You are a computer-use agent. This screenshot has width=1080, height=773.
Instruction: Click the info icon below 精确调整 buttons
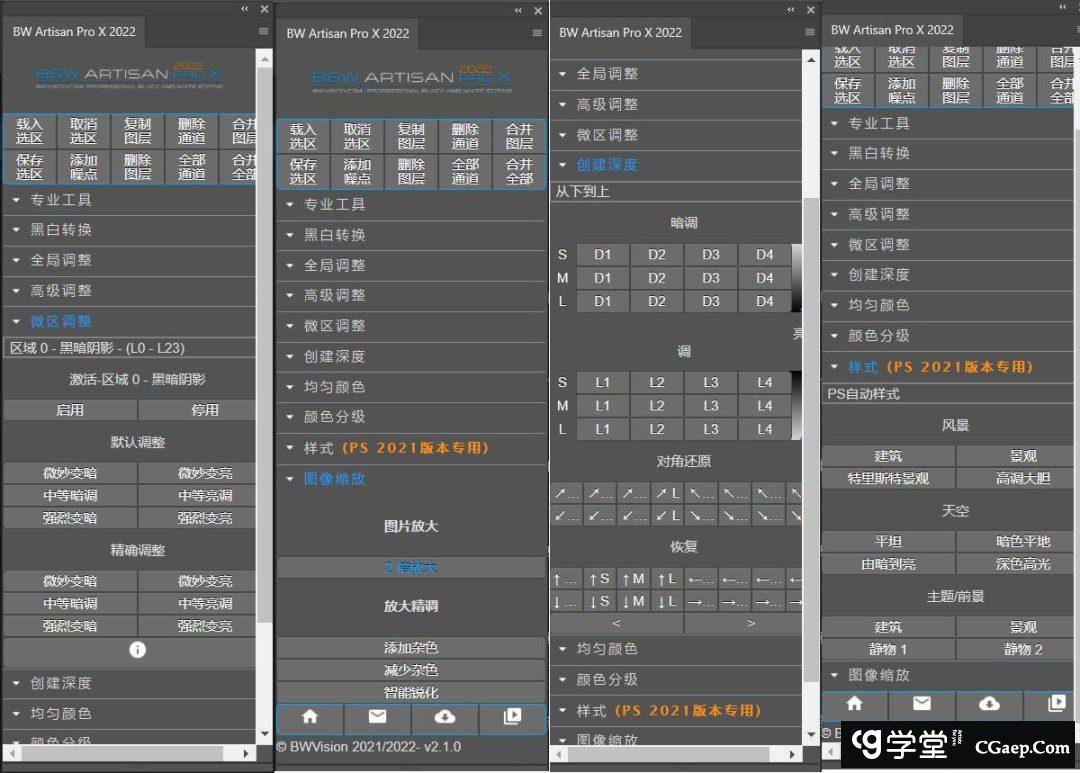(x=137, y=650)
